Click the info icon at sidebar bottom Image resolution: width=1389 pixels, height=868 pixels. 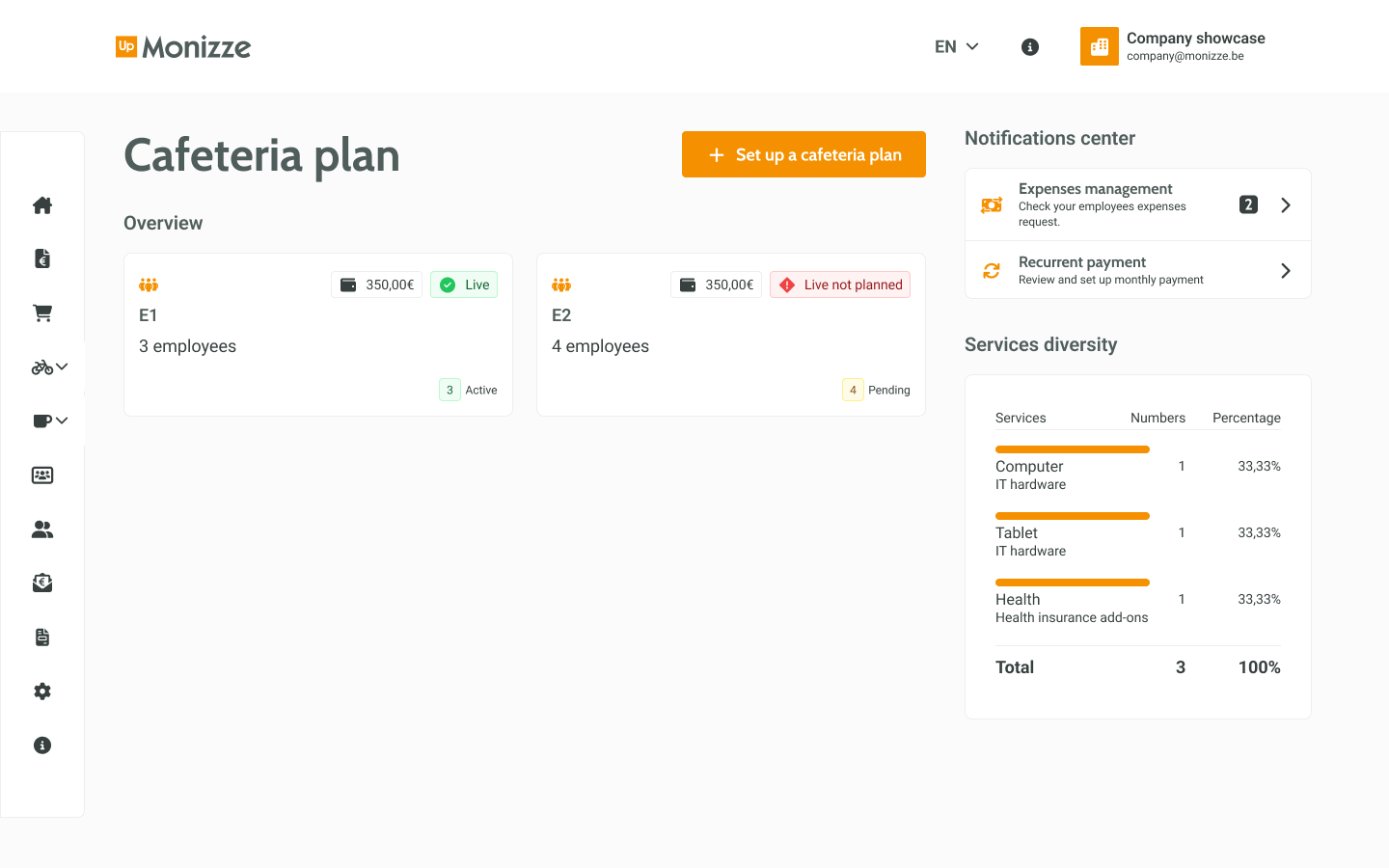pyautogui.click(x=42, y=746)
